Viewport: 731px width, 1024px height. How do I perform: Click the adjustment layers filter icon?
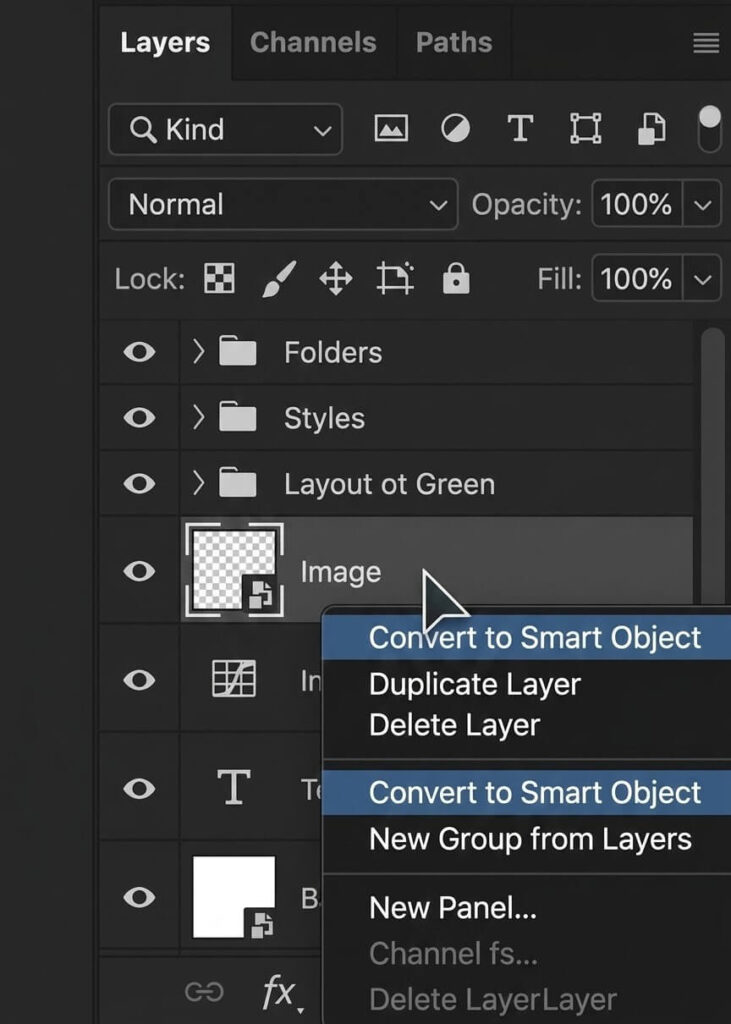pos(455,128)
